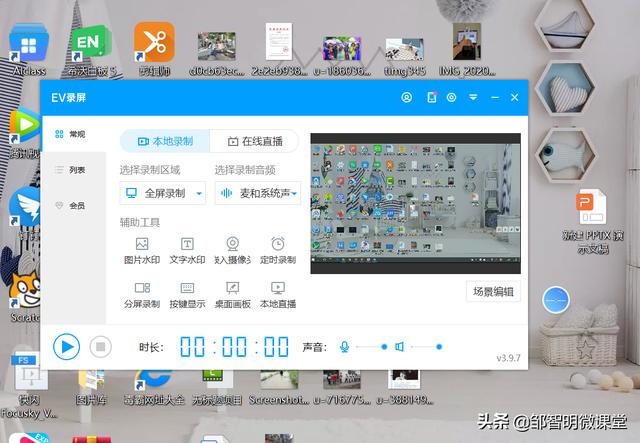Open the u=186036 image on desktop
This screenshot has height=443, width=640.
(342, 55)
